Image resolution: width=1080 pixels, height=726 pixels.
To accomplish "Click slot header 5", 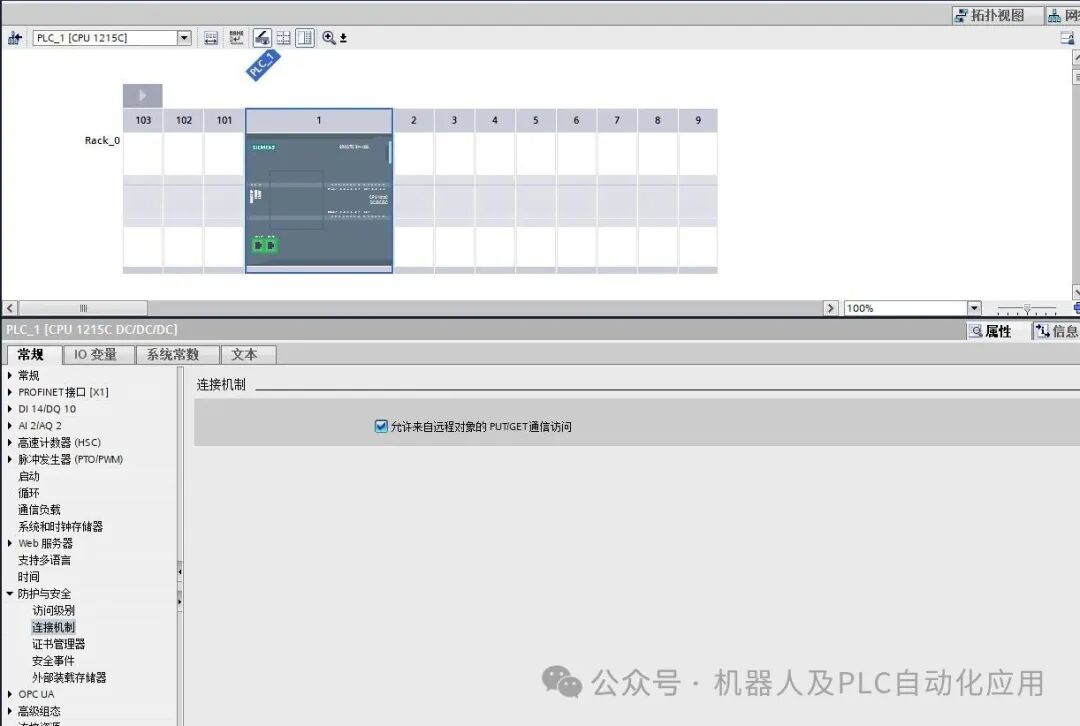I will point(535,120).
